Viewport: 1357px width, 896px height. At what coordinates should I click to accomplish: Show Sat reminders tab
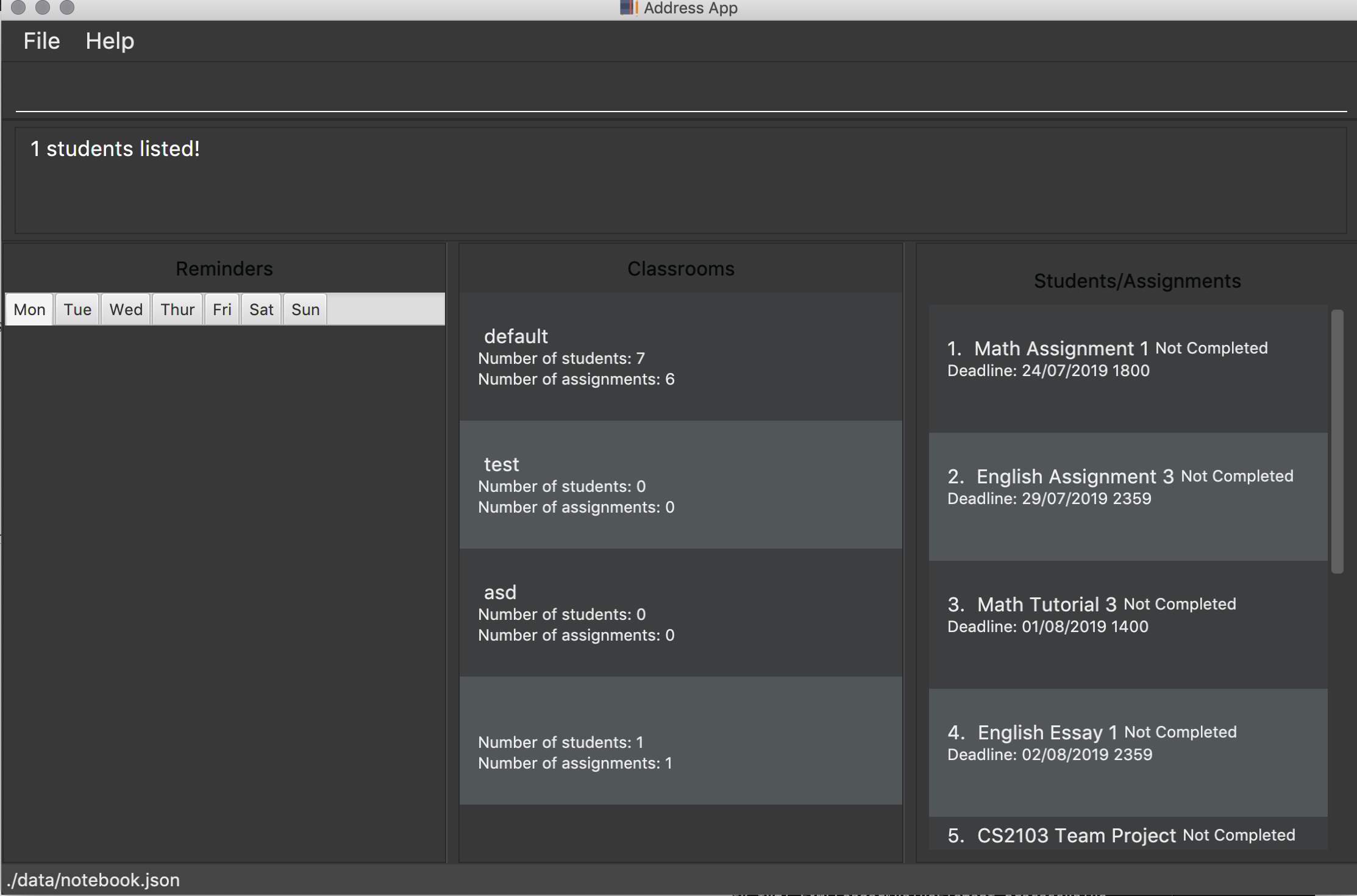(261, 310)
